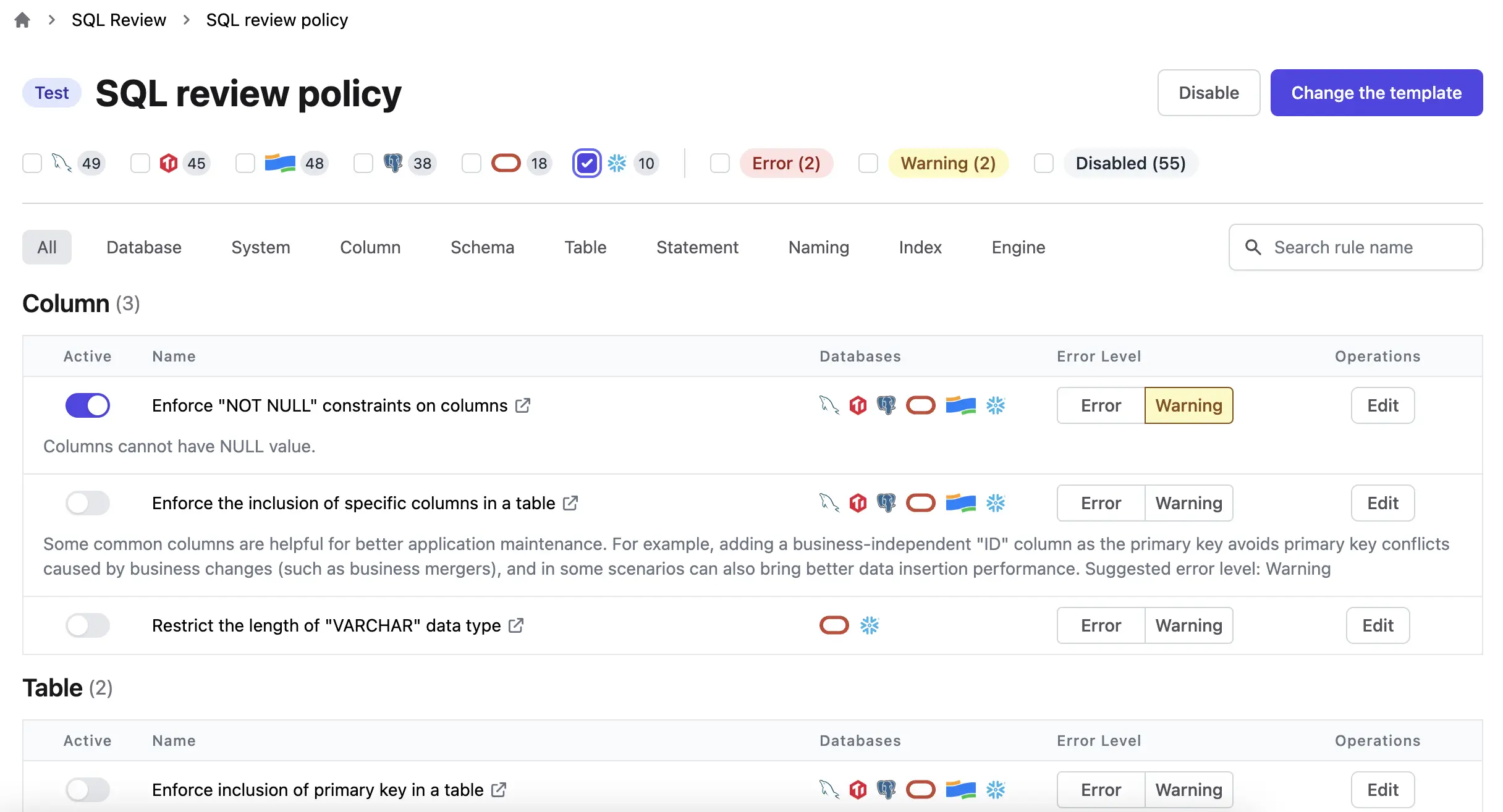Set NOT NULL rule error level to Error

point(1100,405)
